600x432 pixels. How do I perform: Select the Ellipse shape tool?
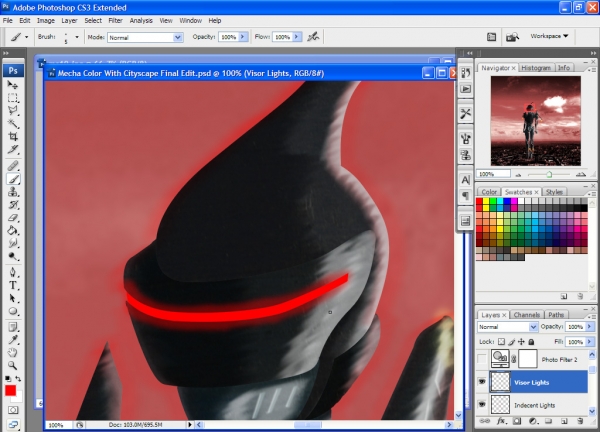tap(13, 311)
